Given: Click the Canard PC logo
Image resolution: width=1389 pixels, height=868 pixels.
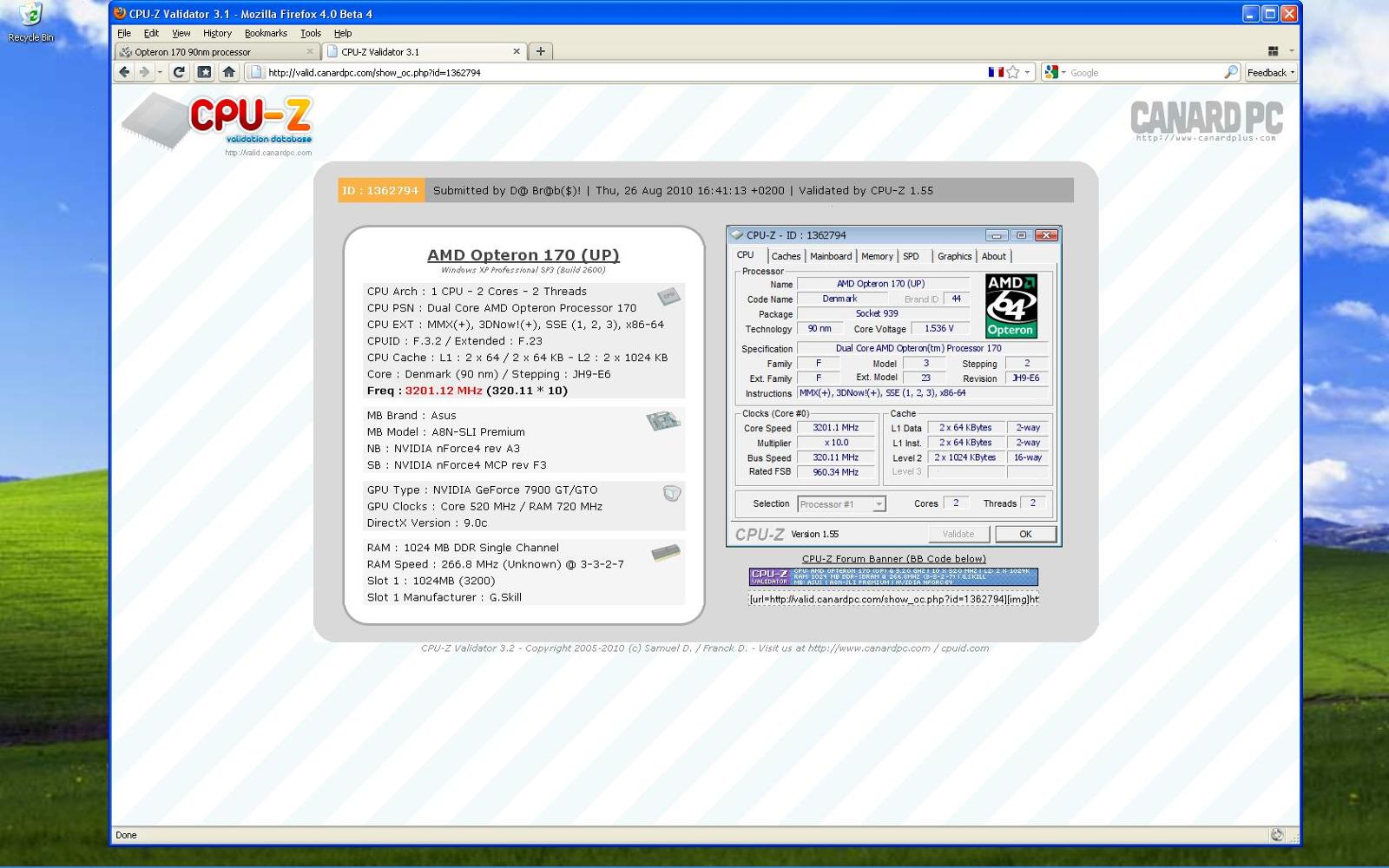Looking at the screenshot, I should tap(1207, 120).
